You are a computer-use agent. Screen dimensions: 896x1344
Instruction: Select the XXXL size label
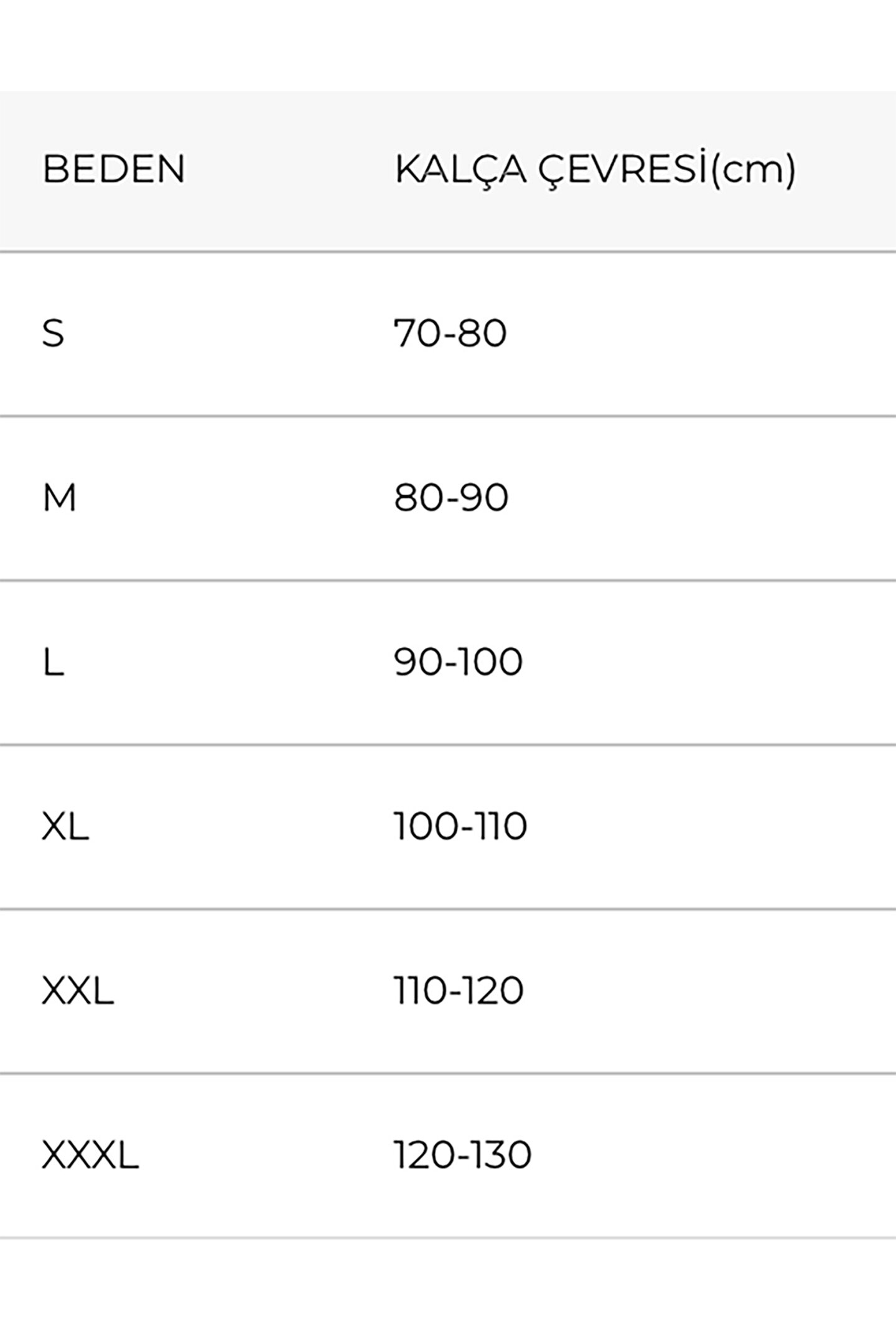90,1155
